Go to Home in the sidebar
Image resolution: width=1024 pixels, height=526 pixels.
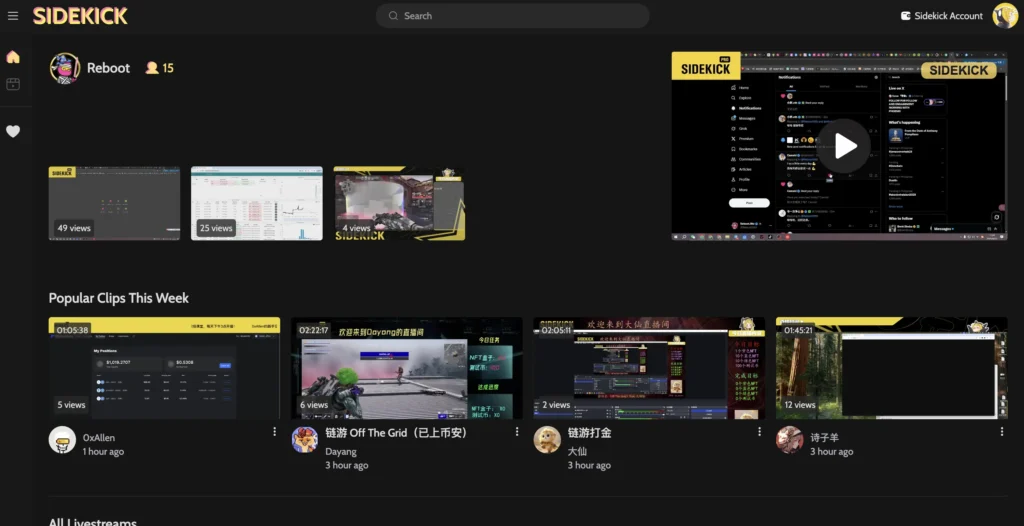[x=13, y=57]
